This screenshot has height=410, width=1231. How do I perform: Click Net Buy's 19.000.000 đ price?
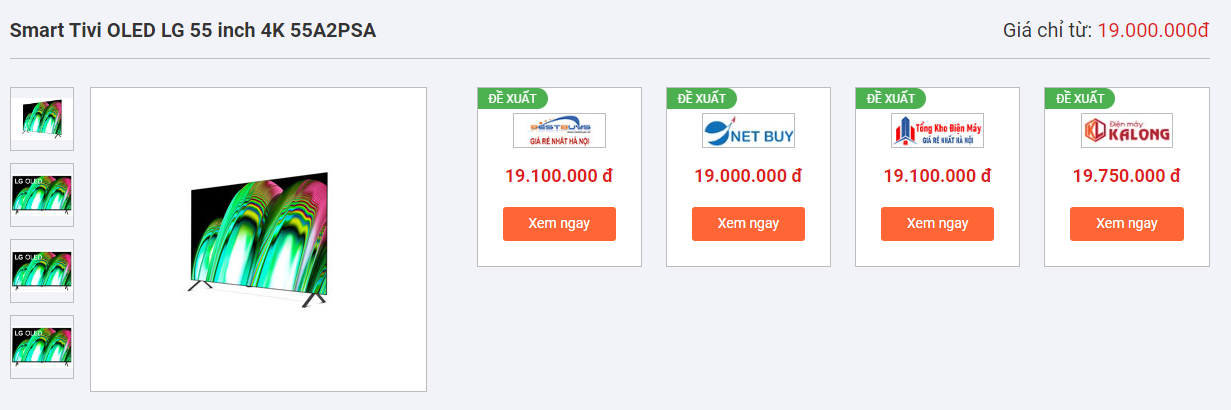click(748, 176)
